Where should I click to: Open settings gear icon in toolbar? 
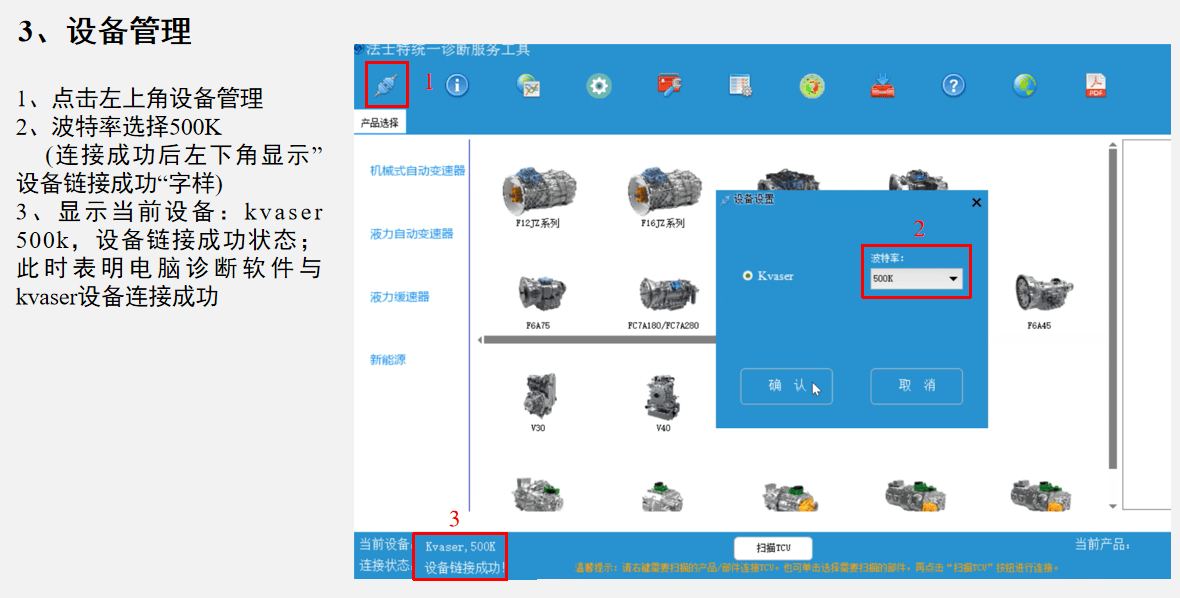coord(598,86)
